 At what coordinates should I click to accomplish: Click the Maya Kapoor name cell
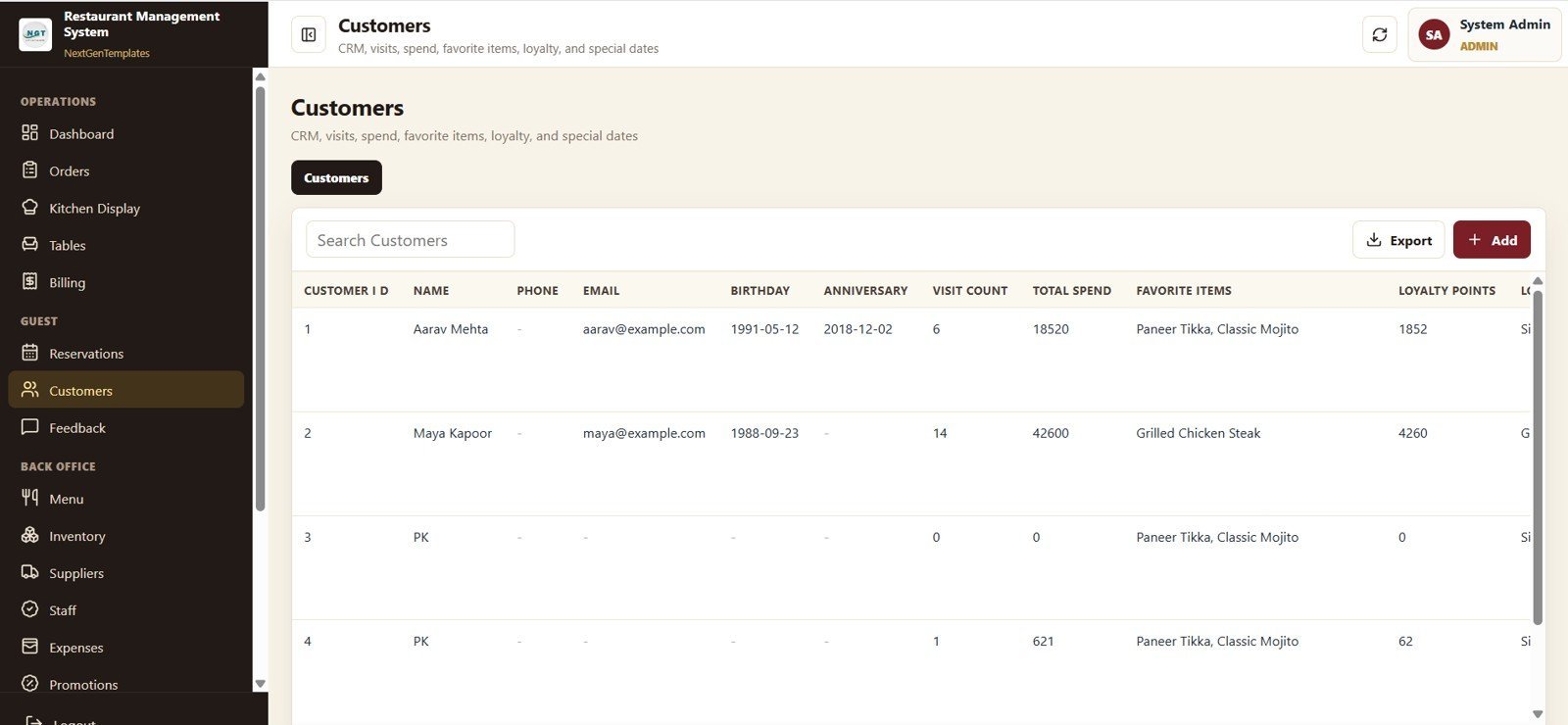pyautogui.click(x=453, y=433)
